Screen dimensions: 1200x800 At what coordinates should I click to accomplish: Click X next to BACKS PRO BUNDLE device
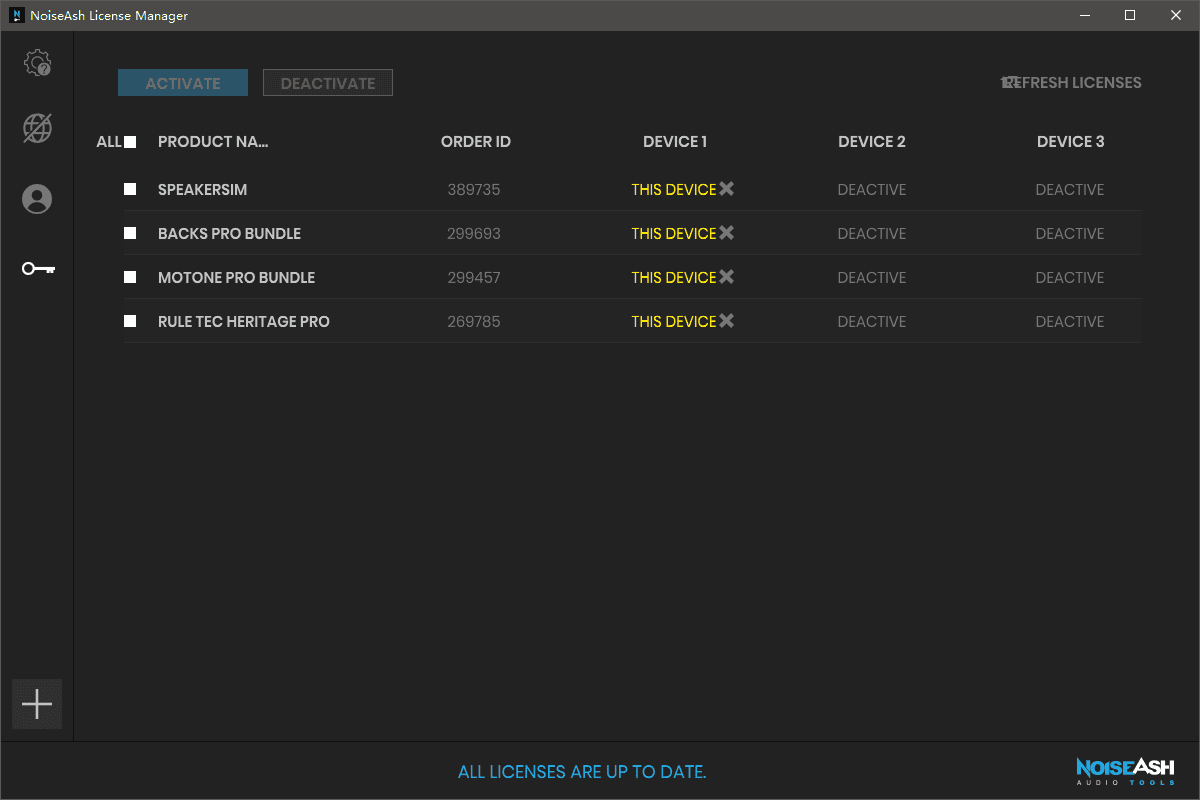point(727,233)
